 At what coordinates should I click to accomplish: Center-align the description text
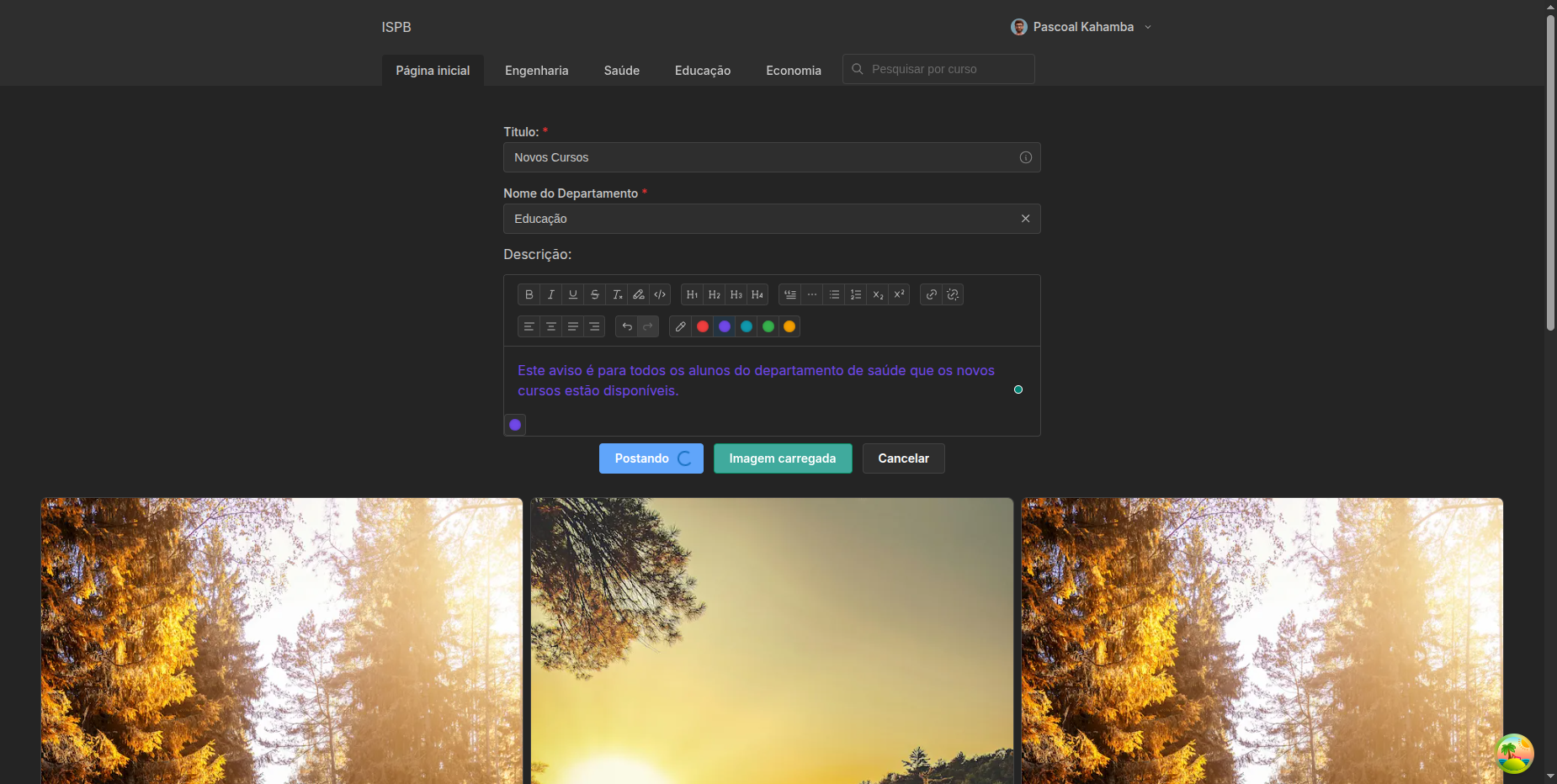point(550,326)
